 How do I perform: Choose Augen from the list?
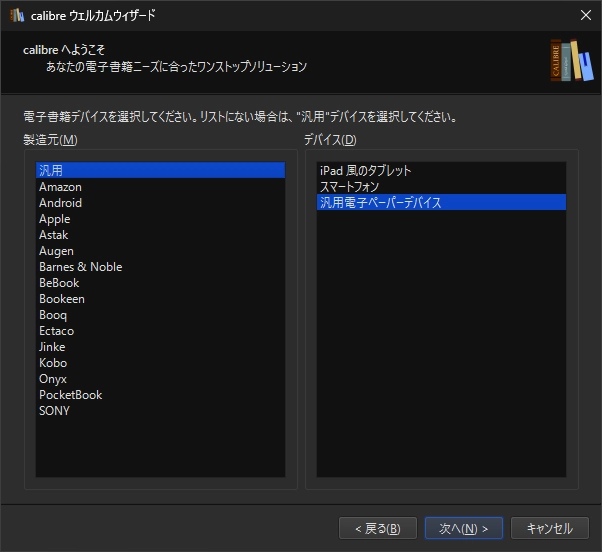(160, 251)
